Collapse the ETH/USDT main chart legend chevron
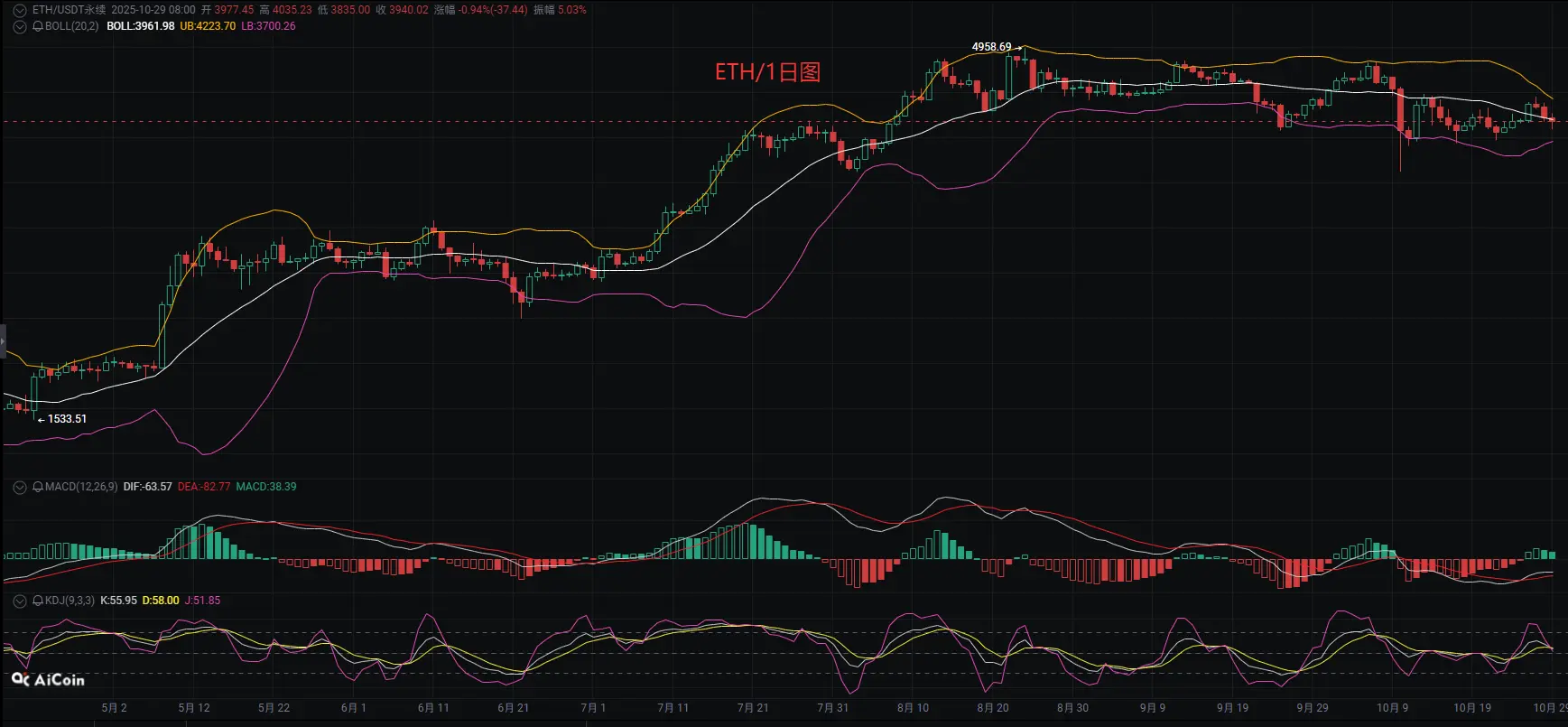The width and height of the screenshot is (1568, 727). pyautogui.click(x=20, y=10)
